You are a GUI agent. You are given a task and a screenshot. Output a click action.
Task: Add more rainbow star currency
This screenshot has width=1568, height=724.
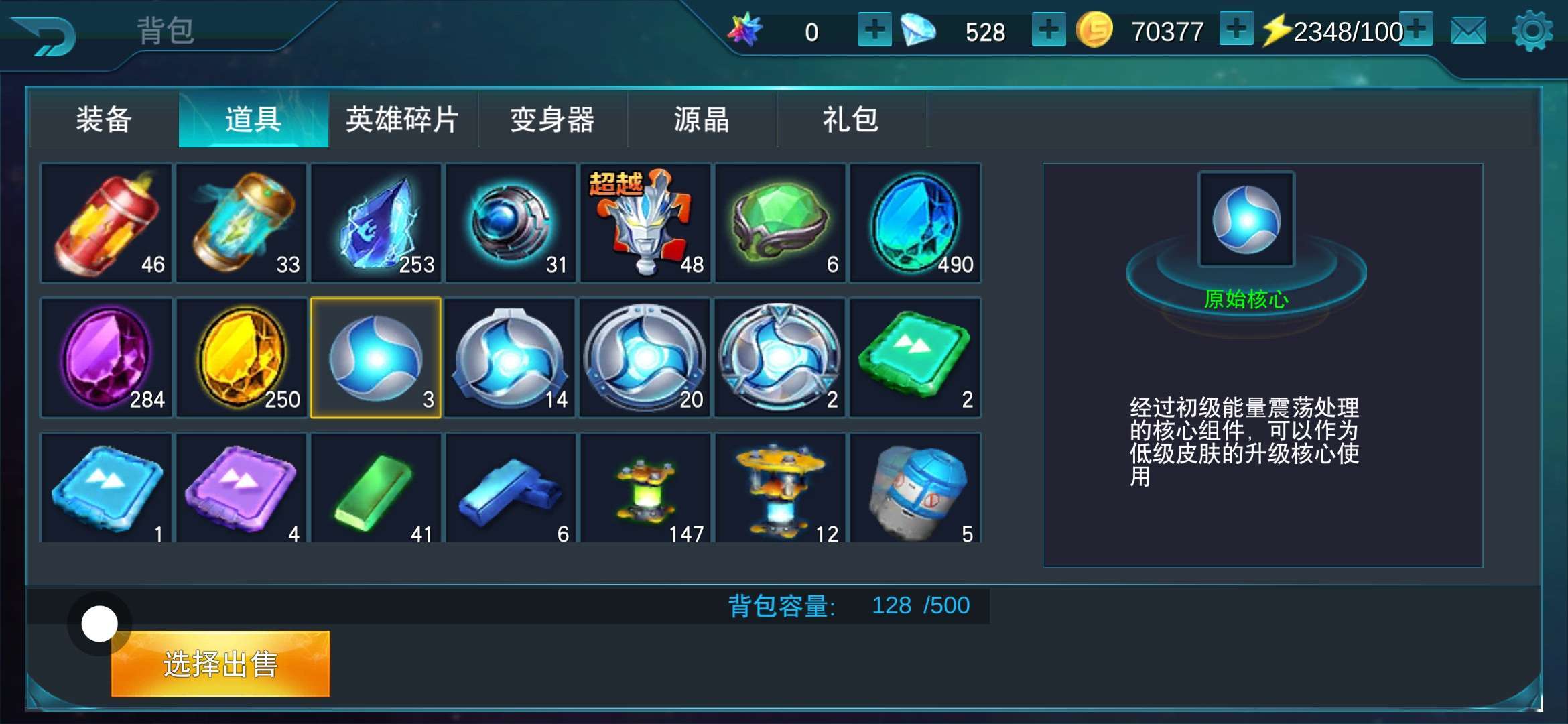[874, 30]
